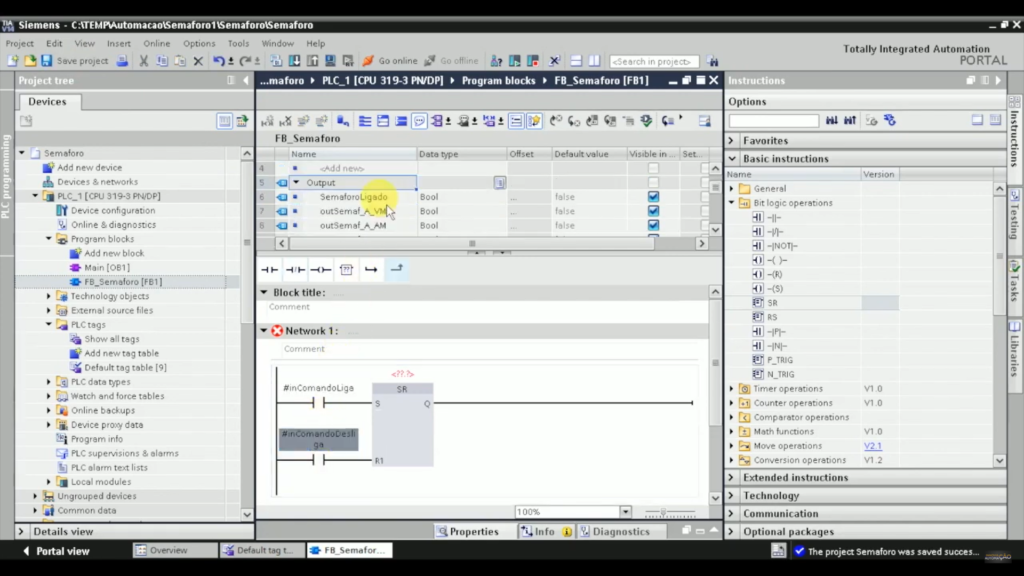Click the split editor horizontally icon
Image resolution: width=1024 pixels, height=576 pixels.
tap(576, 61)
